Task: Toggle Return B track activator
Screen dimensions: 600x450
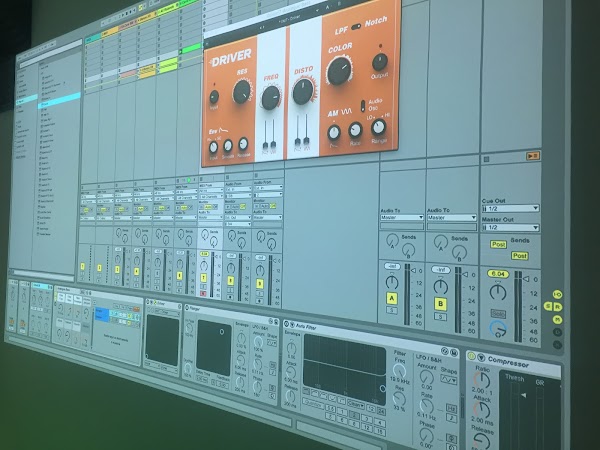Action: (440, 303)
